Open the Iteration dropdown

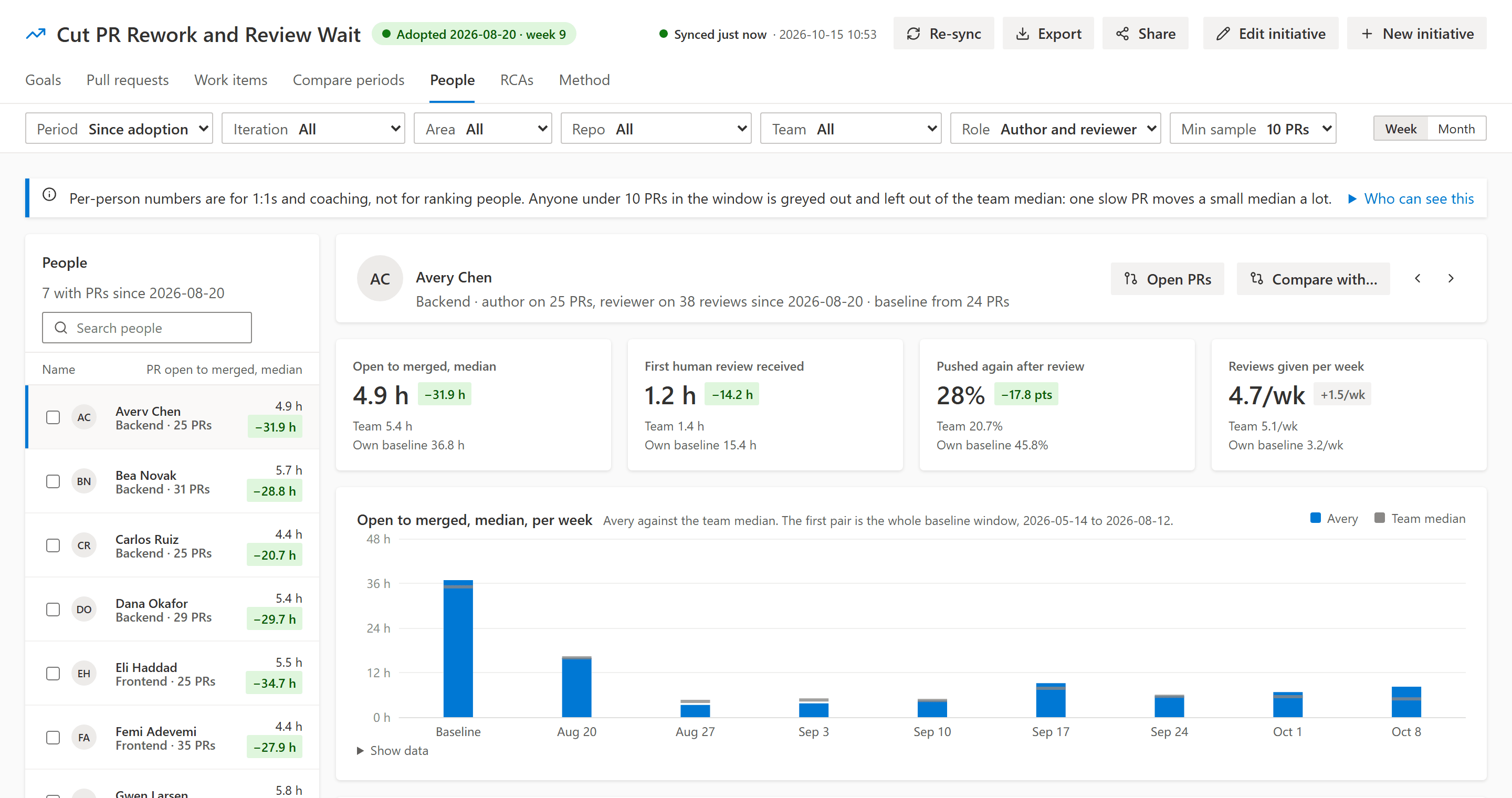coord(313,129)
